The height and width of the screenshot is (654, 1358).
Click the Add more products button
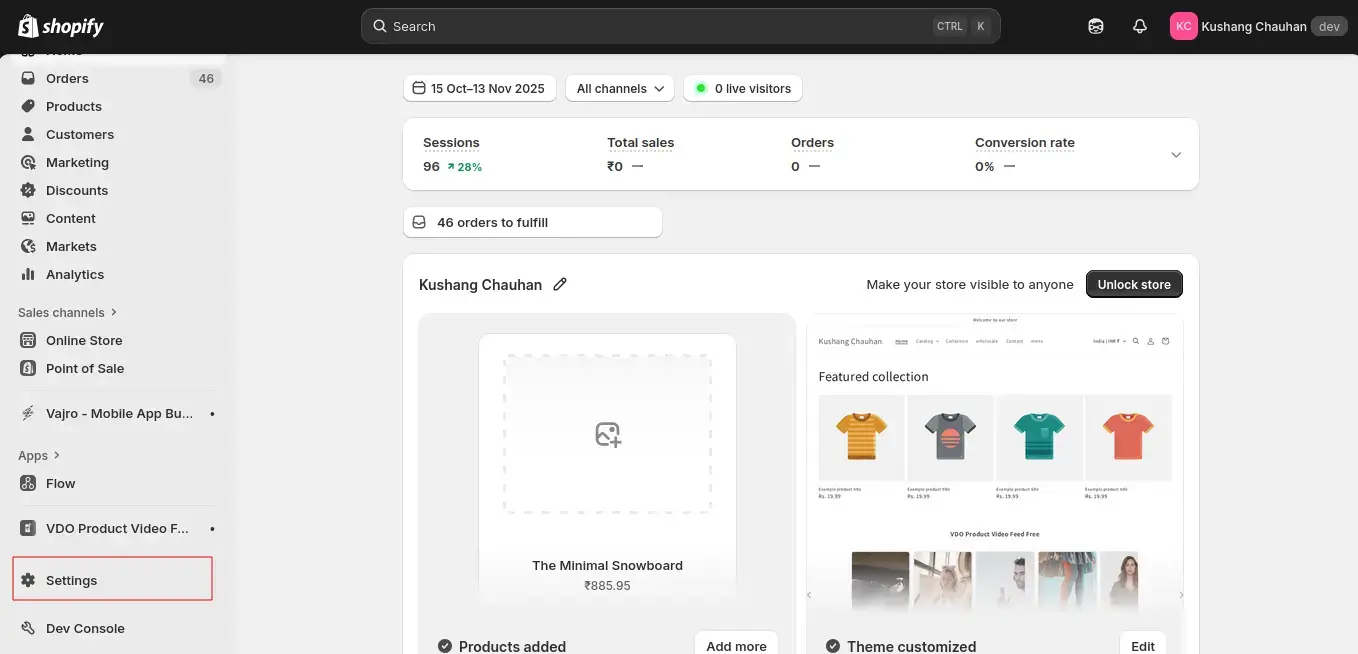point(736,646)
